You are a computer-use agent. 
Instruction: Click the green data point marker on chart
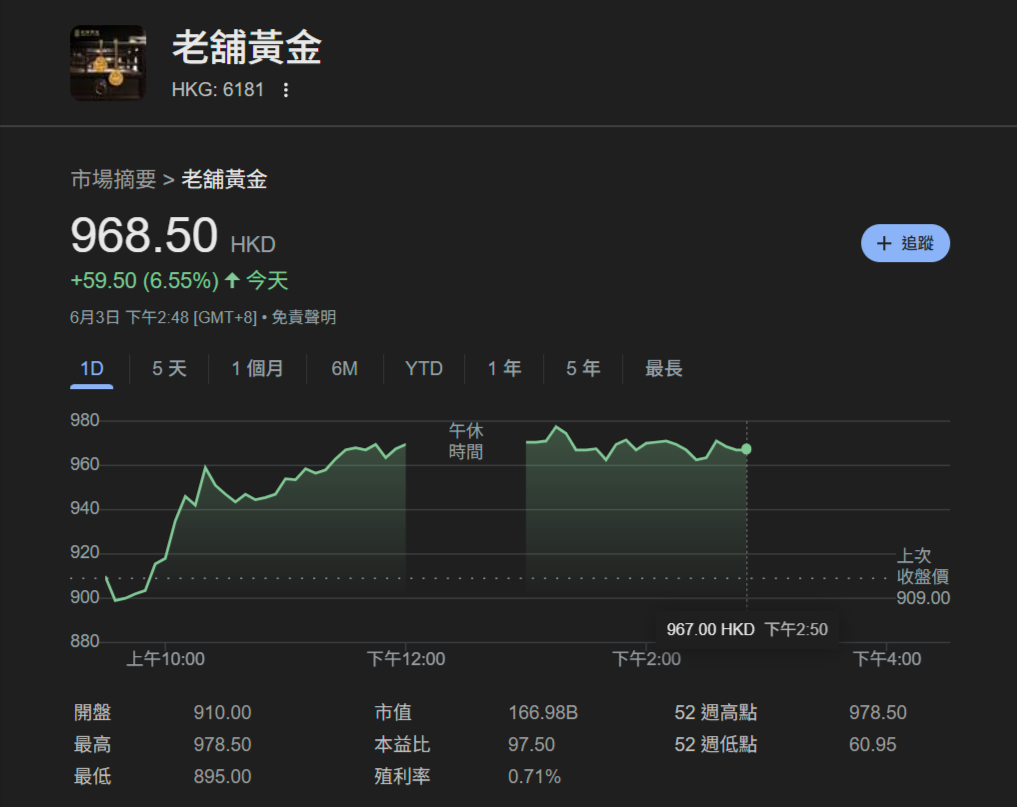pos(746,450)
